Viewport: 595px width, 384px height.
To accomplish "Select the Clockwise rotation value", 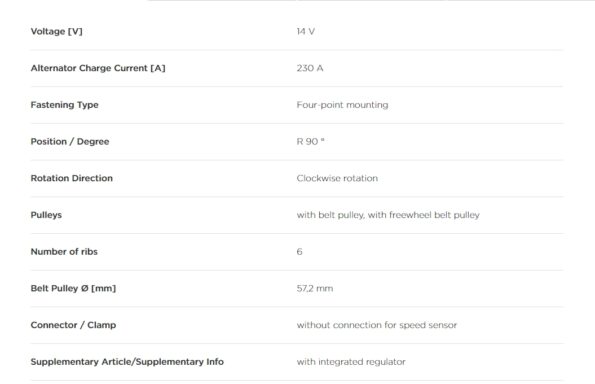I will [337, 178].
